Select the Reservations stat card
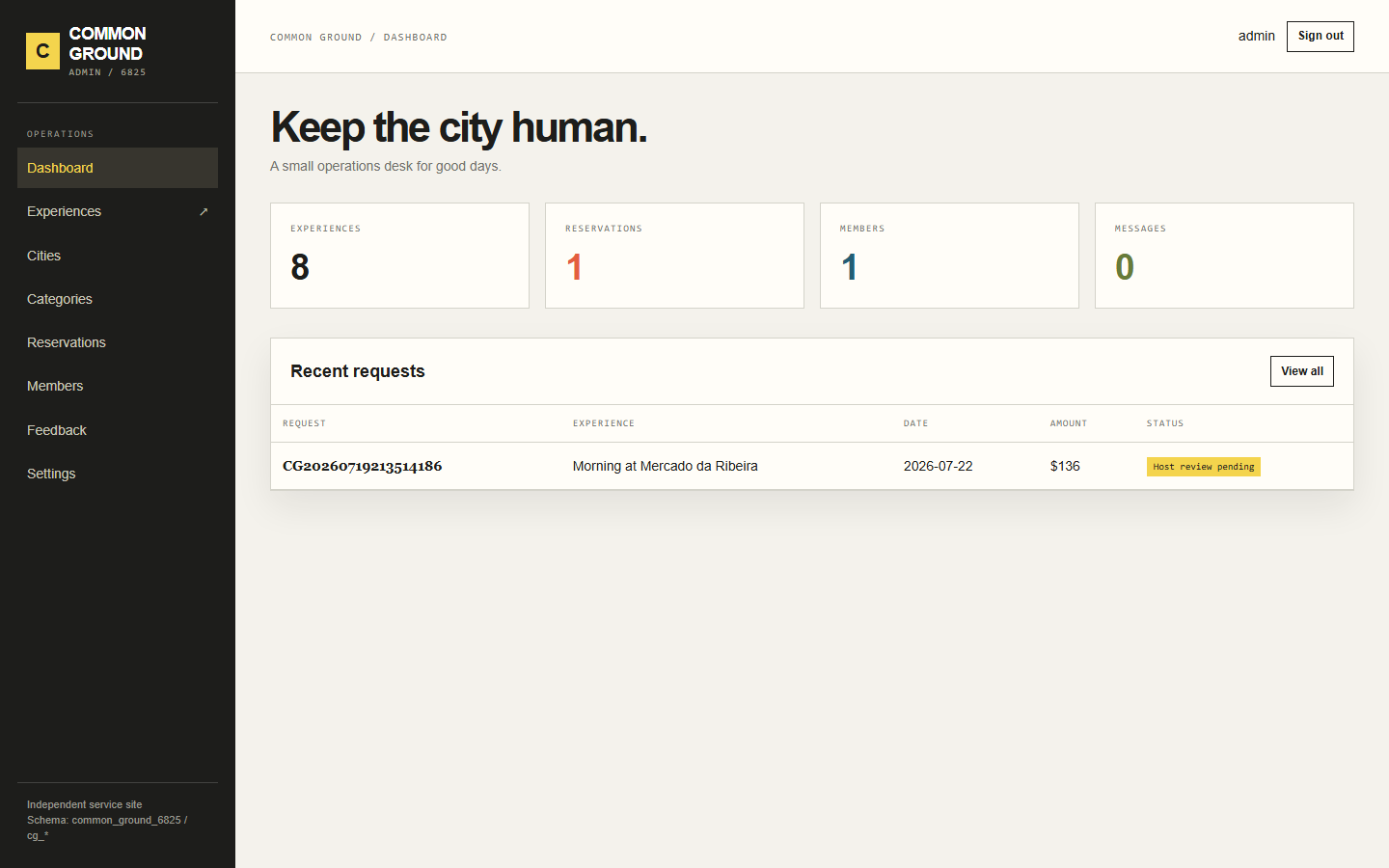 click(x=674, y=256)
